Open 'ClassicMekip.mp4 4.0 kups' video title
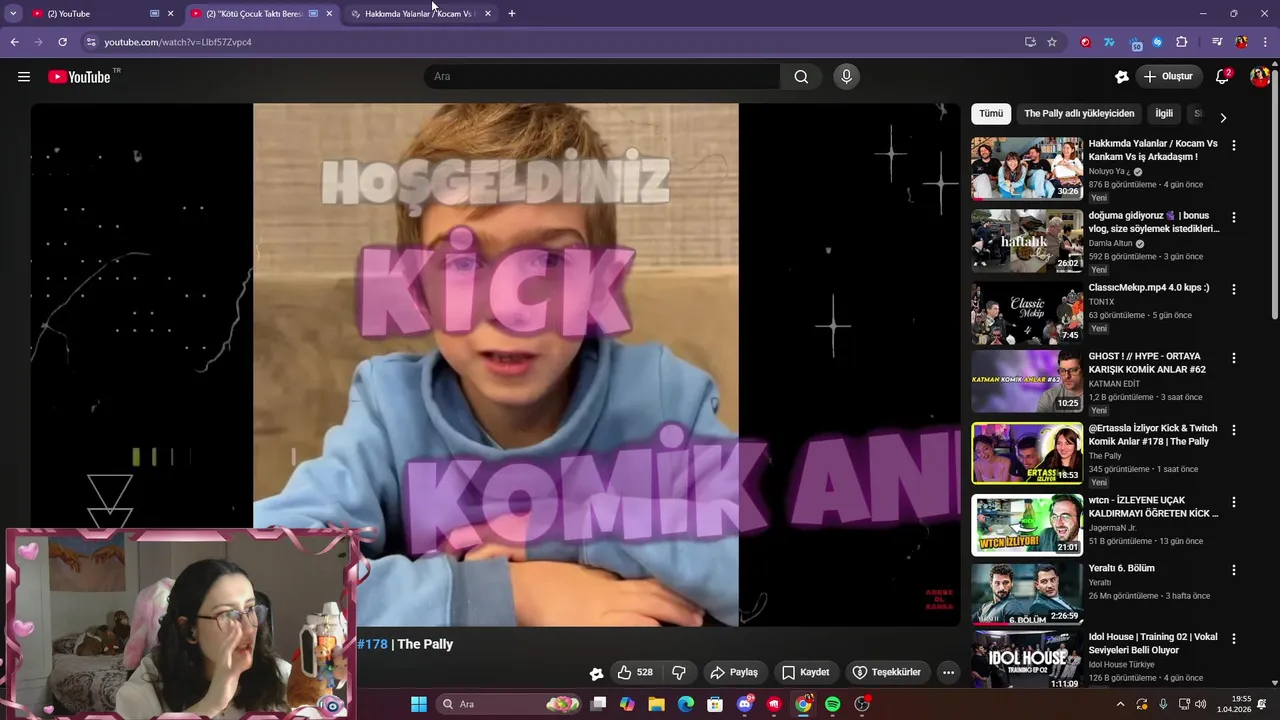This screenshot has height=720, width=1280. click(x=1149, y=288)
